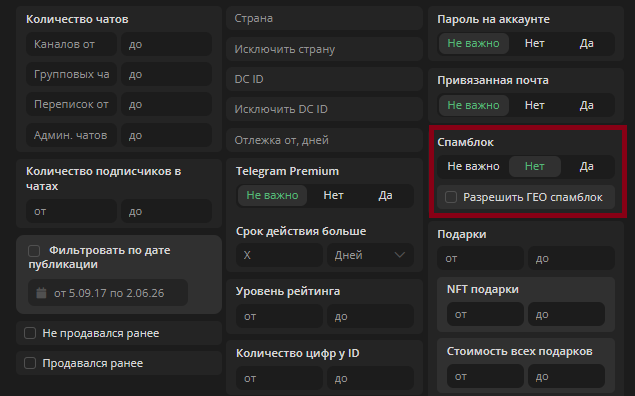The width and height of the screenshot is (635, 396).
Task: Focus the до field beside Каналов от
Action: (166, 44)
